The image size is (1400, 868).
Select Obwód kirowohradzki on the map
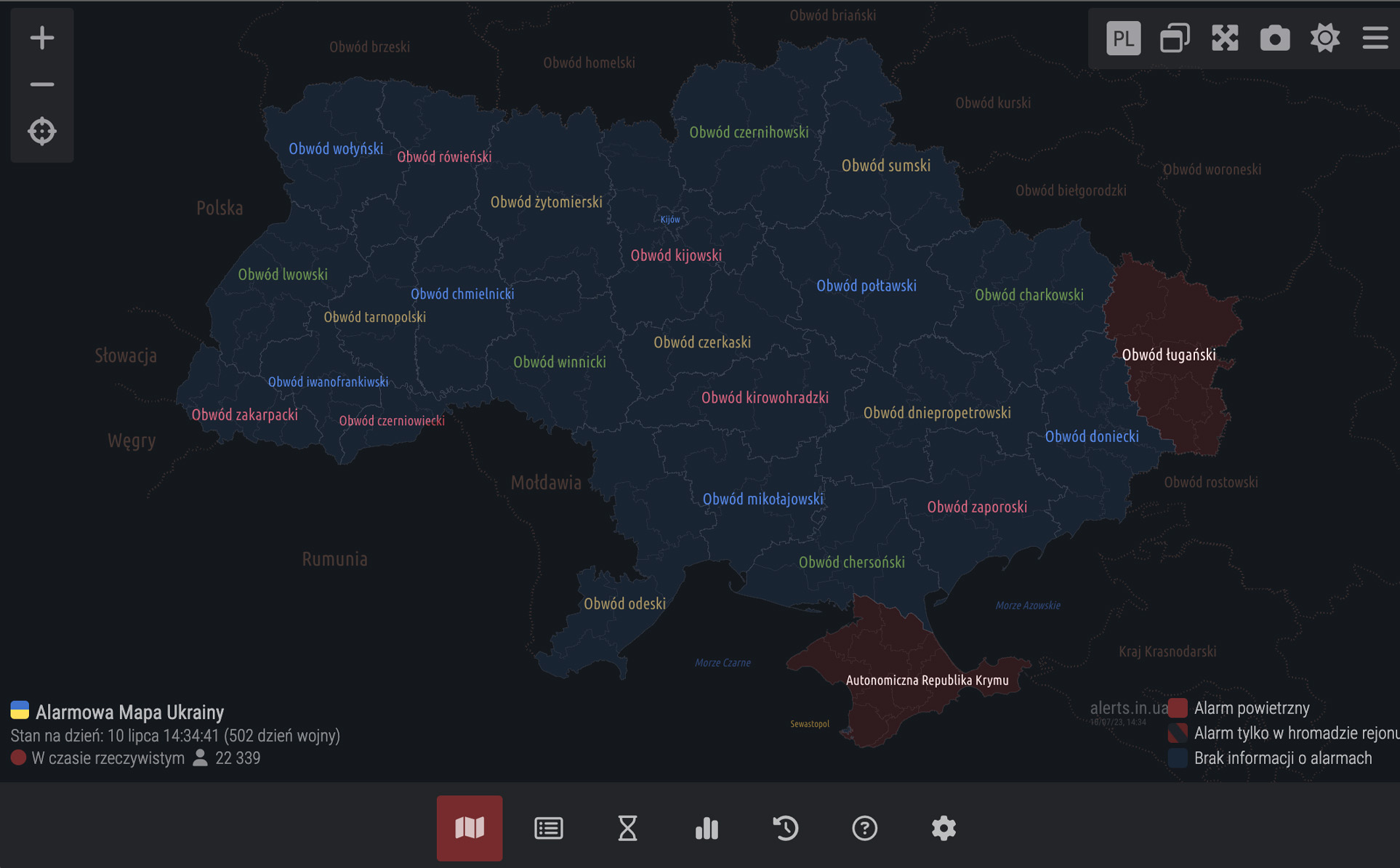(x=765, y=398)
